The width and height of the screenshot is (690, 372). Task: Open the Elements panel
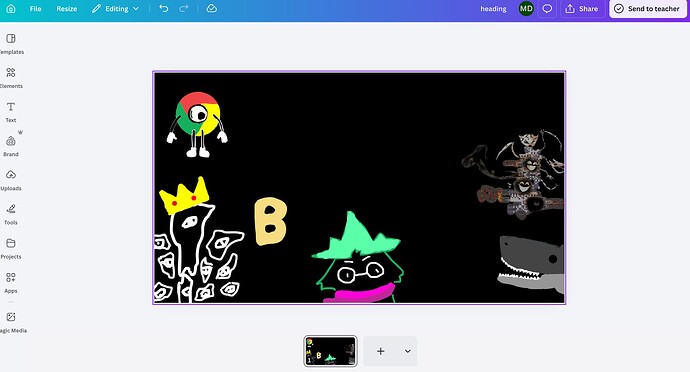[11, 78]
